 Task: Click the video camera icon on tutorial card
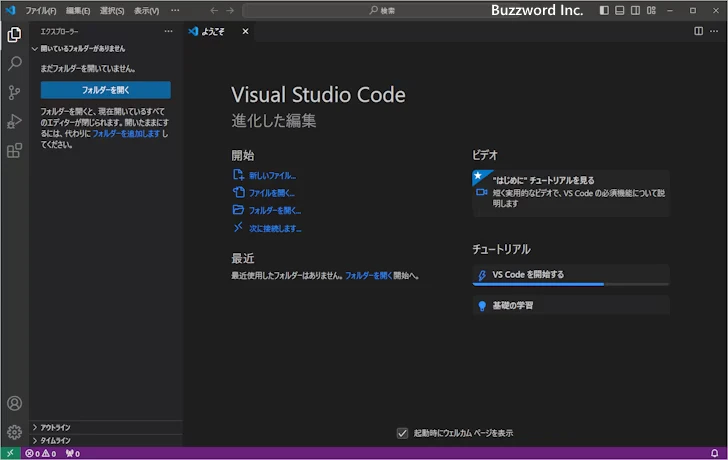click(x=481, y=192)
